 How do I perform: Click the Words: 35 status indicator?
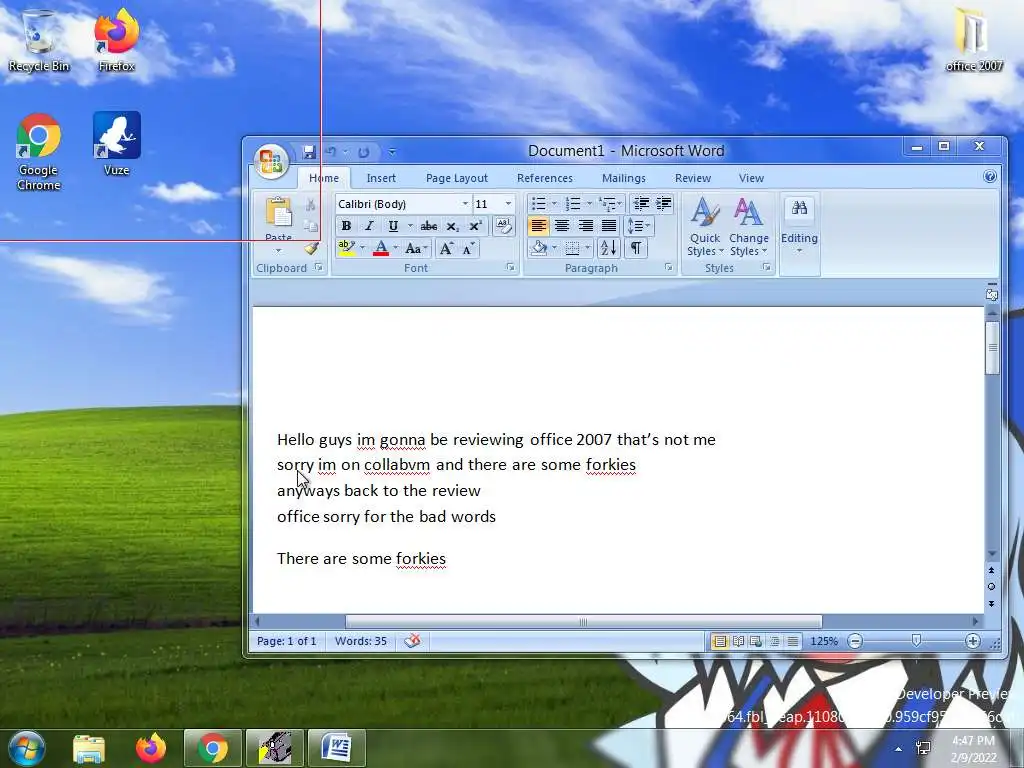coord(360,641)
